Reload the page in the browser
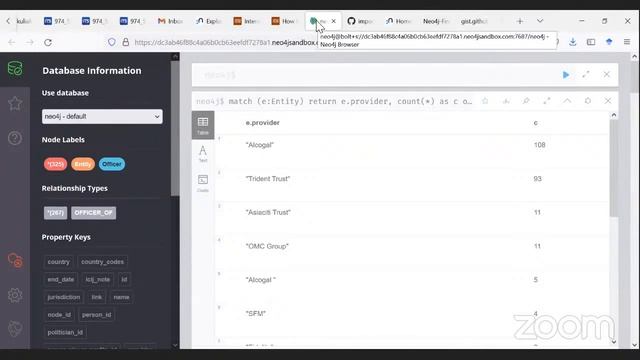 48,42
